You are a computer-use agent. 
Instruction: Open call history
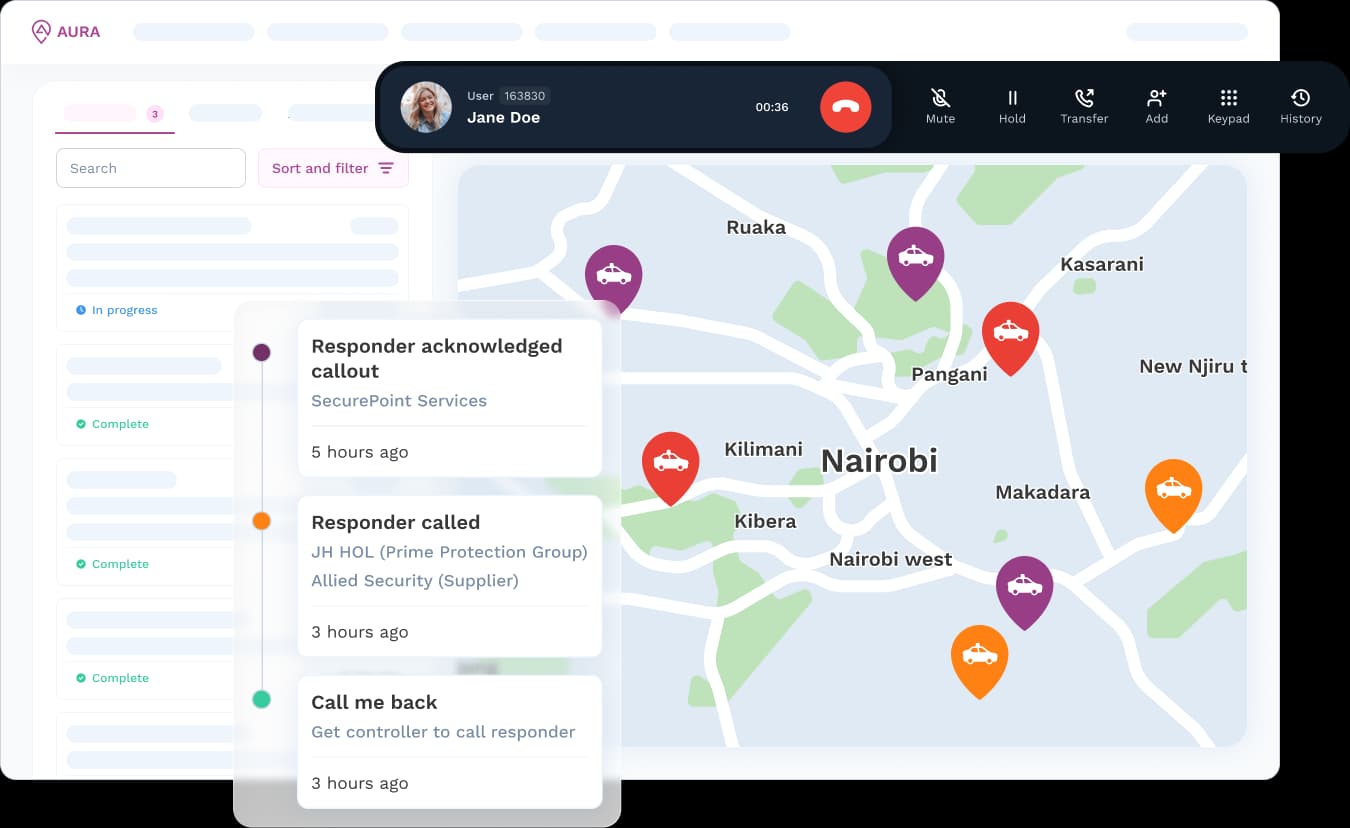tap(1300, 106)
